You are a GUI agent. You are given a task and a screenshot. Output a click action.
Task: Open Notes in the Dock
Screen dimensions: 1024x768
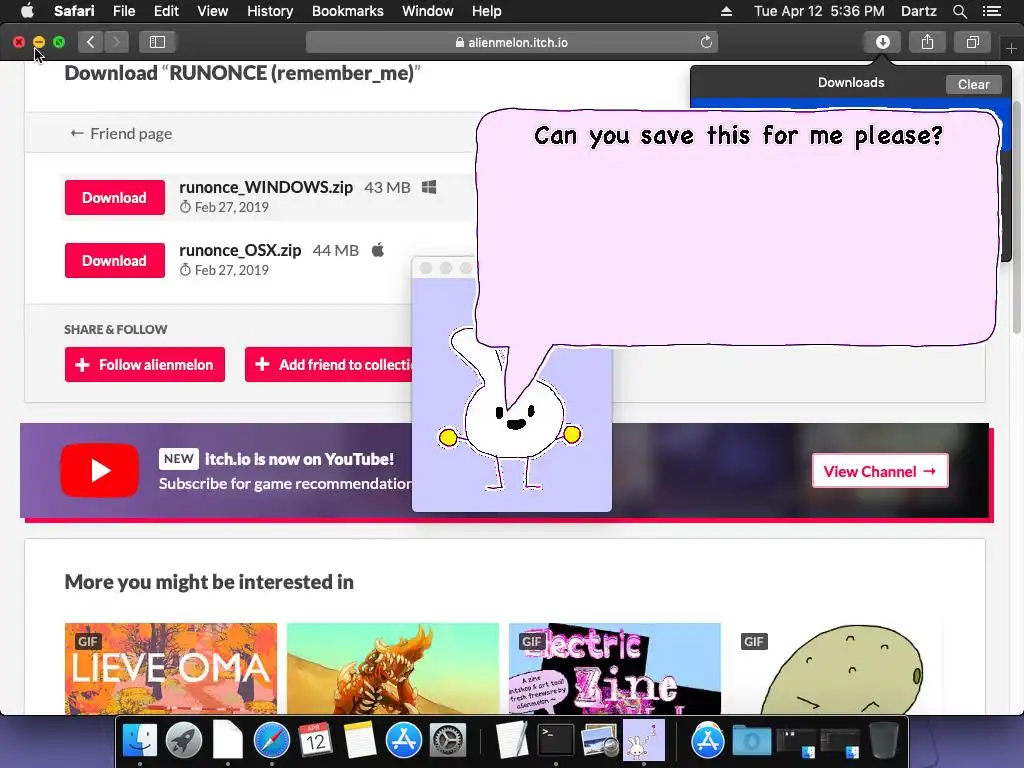pyautogui.click(x=359, y=741)
